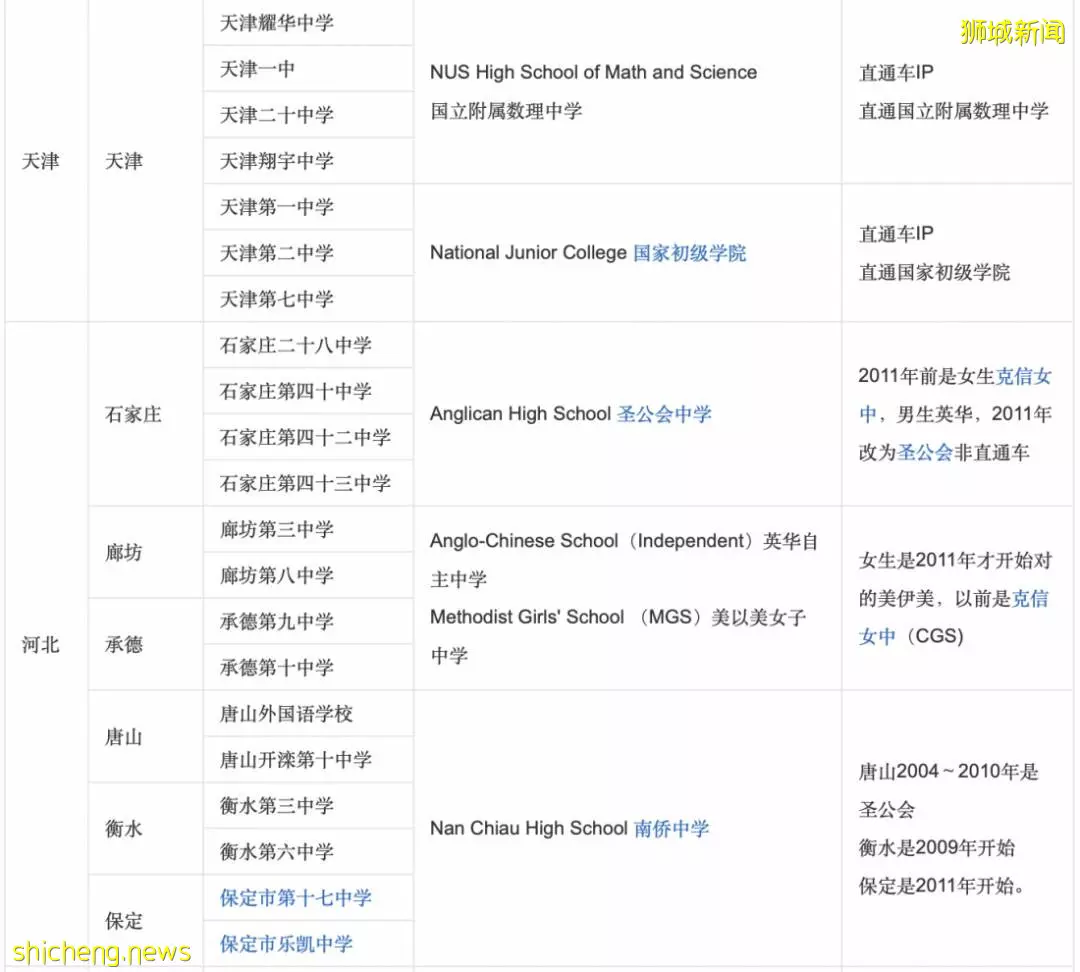Screen dimensions: 1080x972
Task: Select the 石家庄第四十三中学 cell
Action: coord(309,484)
